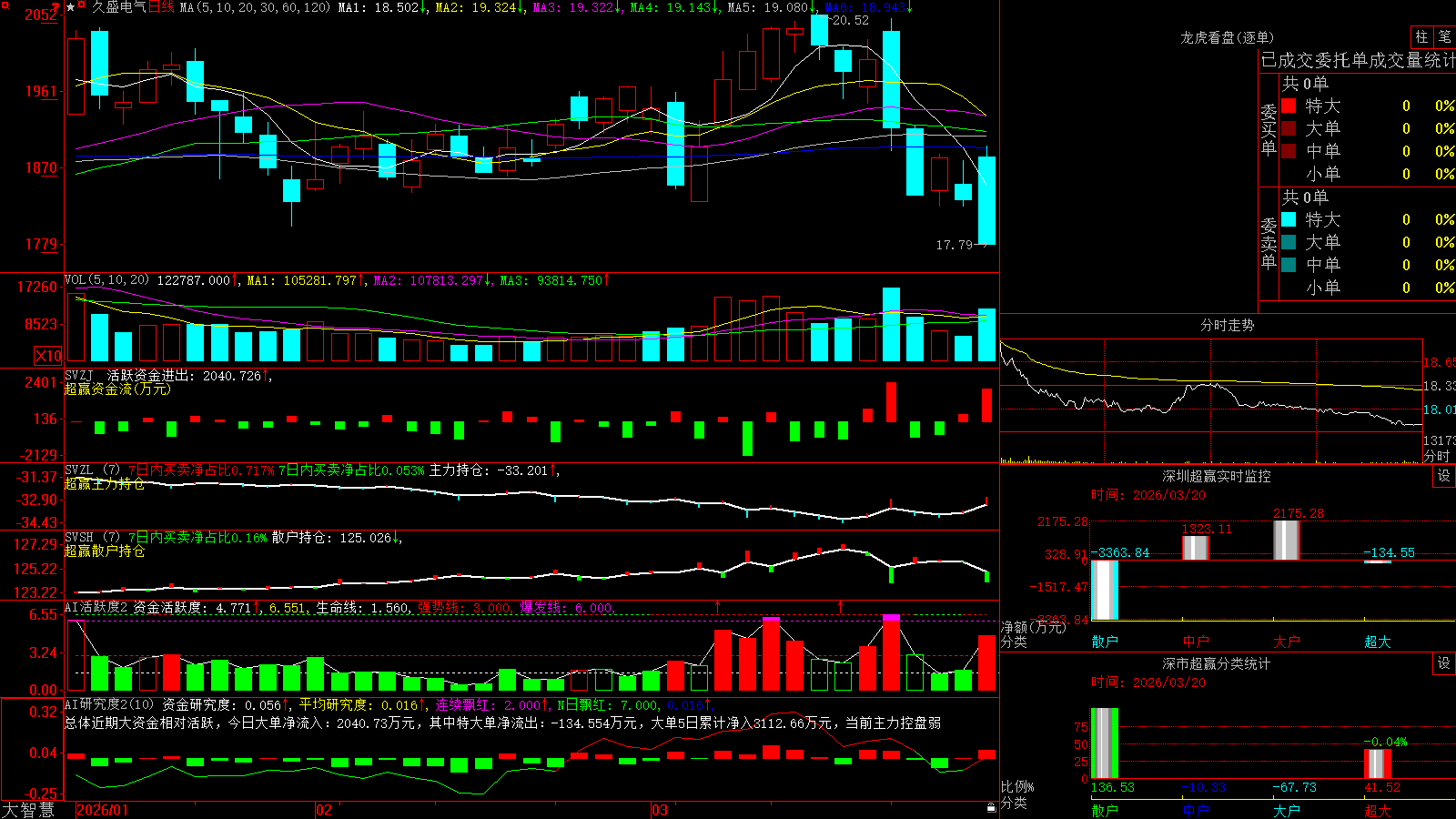Image resolution: width=1456 pixels, height=819 pixels.
Task: Click the 大智慧 label at bottom left
Action: (x=28, y=809)
